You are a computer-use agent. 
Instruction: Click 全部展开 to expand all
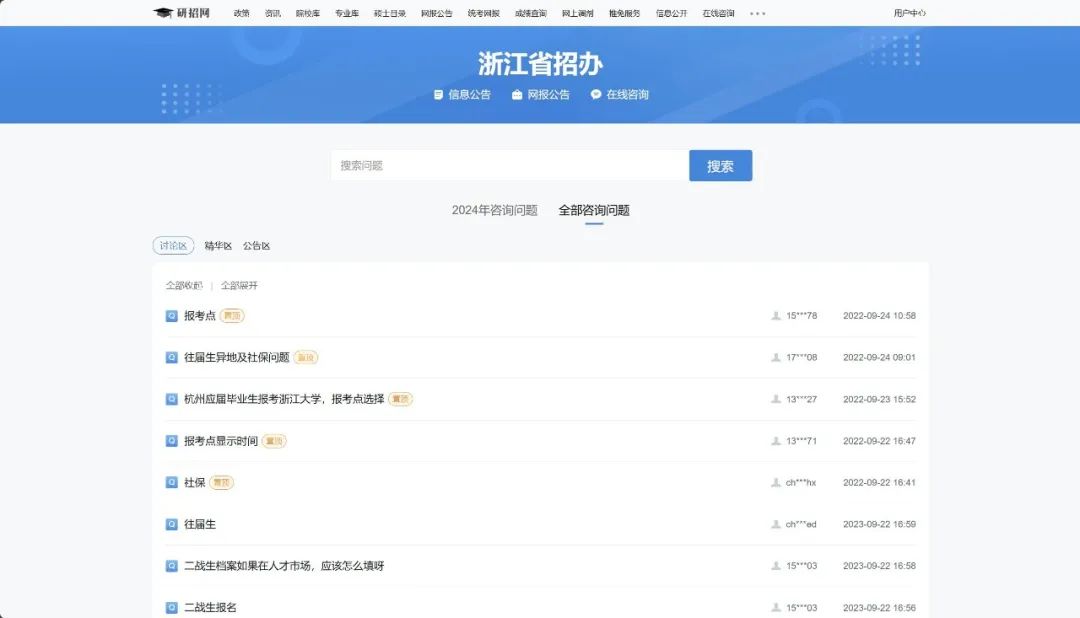click(239, 285)
